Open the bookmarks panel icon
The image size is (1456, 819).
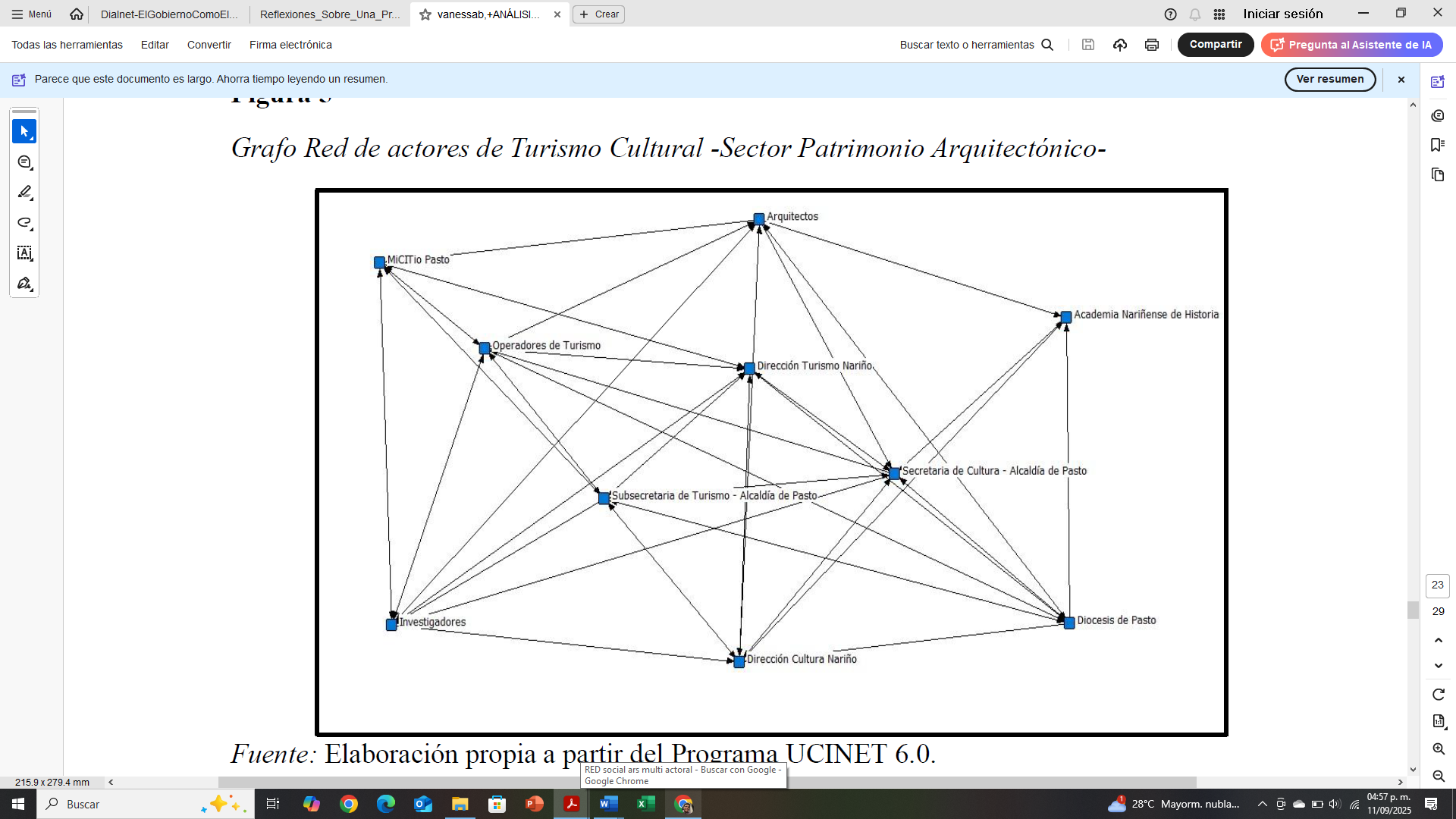(1437, 145)
